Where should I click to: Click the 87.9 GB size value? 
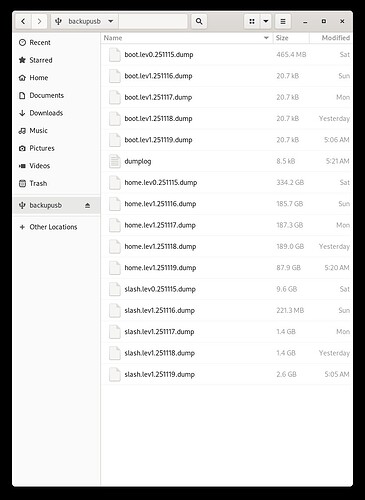pos(288,268)
